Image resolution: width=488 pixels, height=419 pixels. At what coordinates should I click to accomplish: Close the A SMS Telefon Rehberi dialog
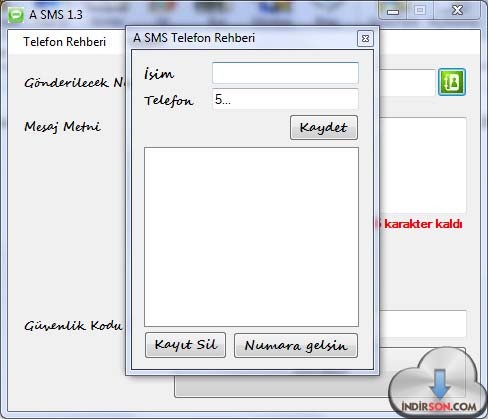365,38
